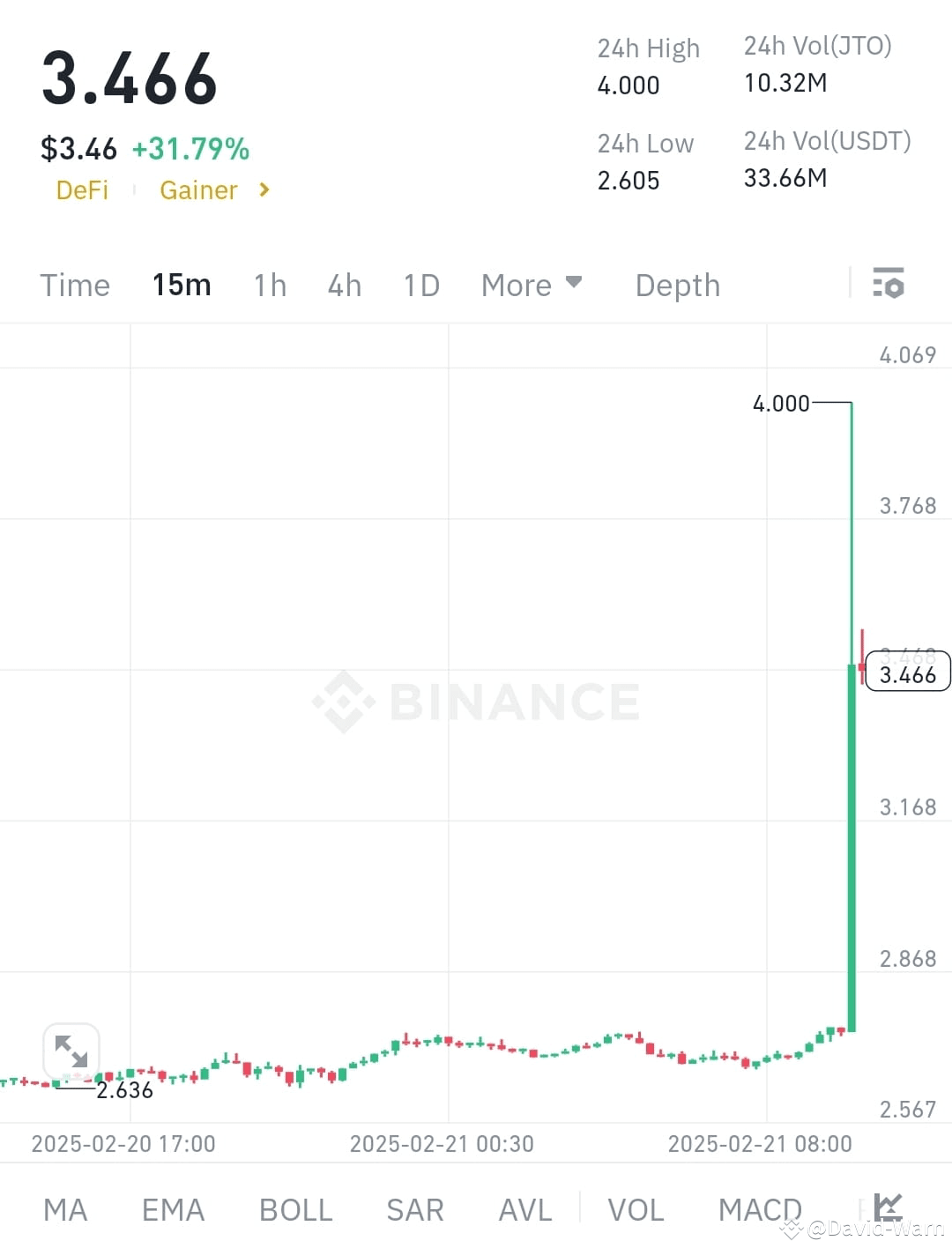Enable the MA indicator

pos(65,1209)
